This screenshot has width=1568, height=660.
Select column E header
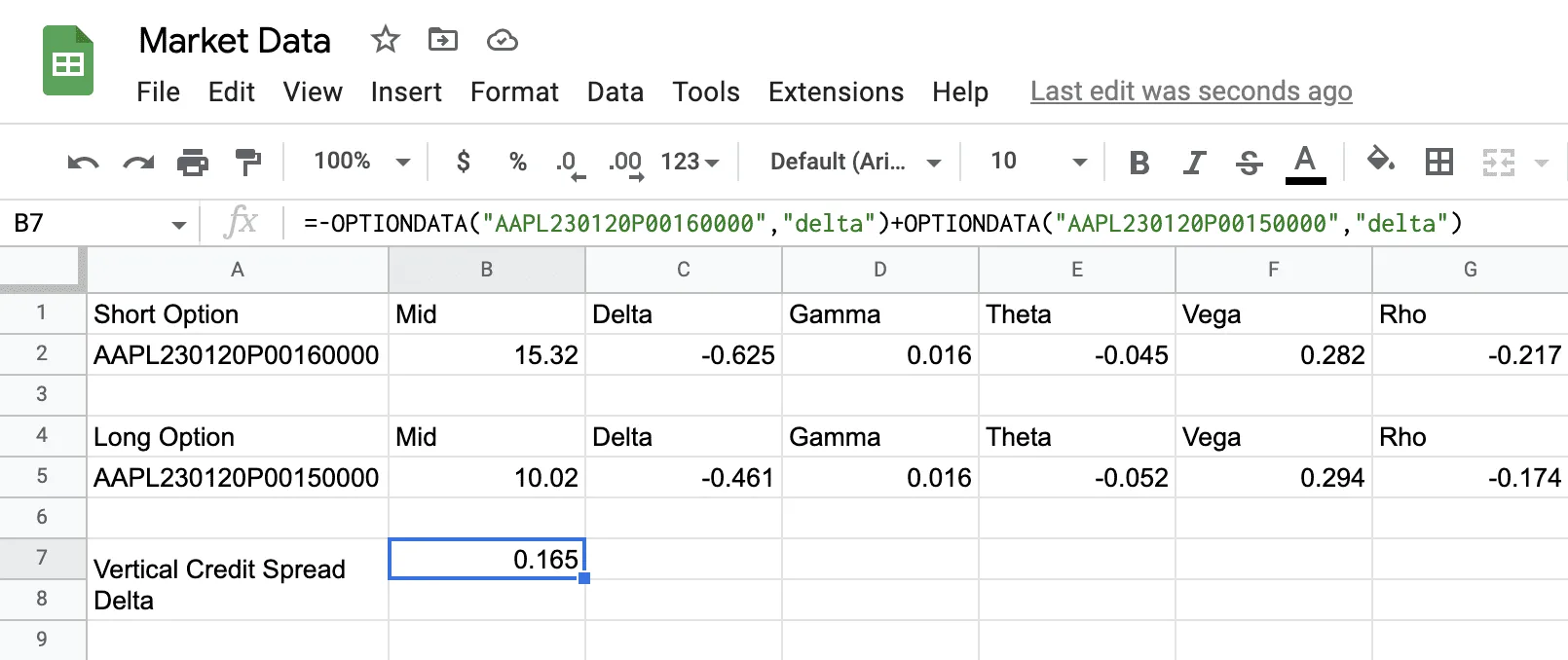pyautogui.click(x=1077, y=270)
